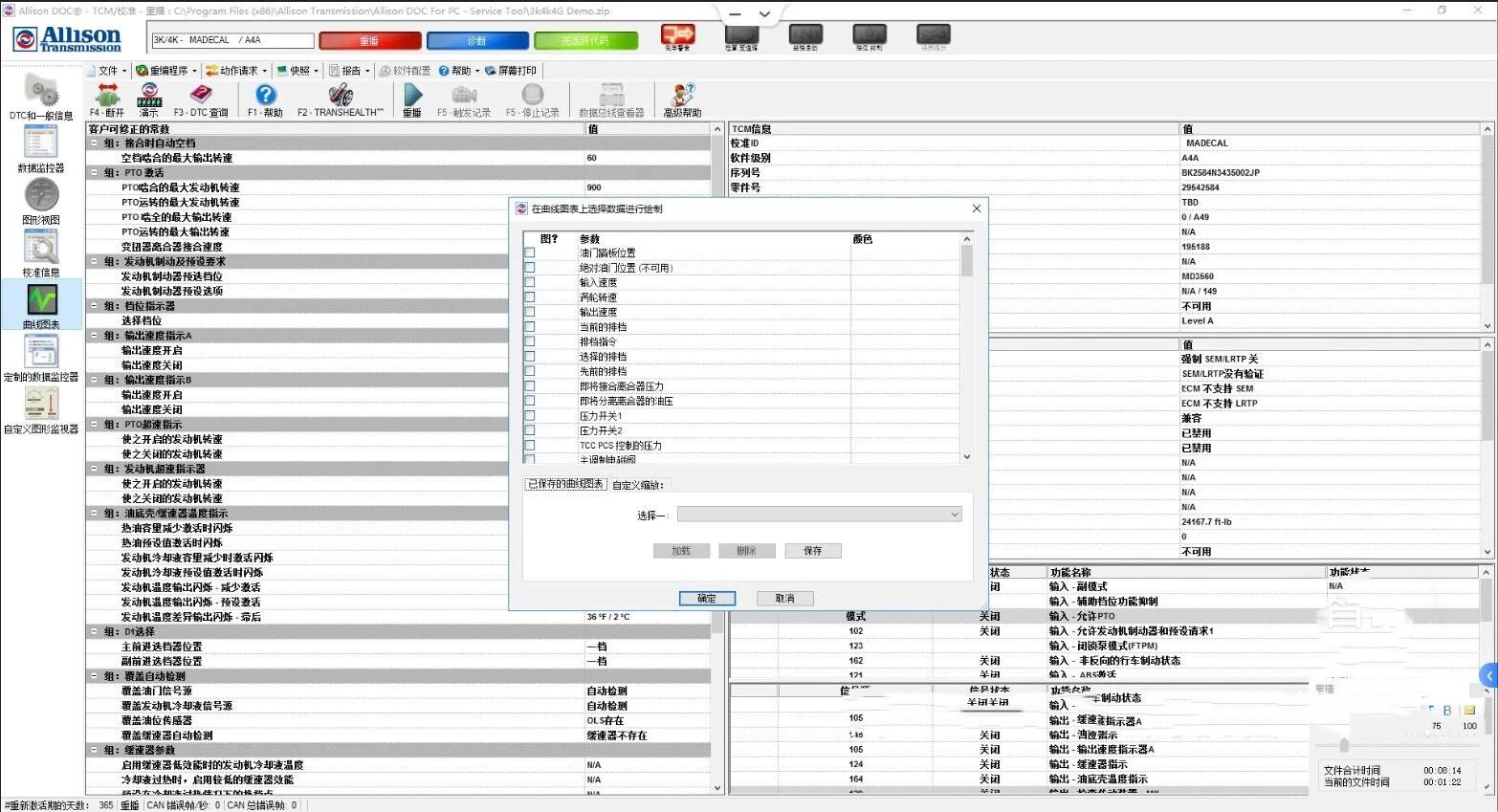Collapse the 组: PTO 激活 group

click(x=94, y=173)
